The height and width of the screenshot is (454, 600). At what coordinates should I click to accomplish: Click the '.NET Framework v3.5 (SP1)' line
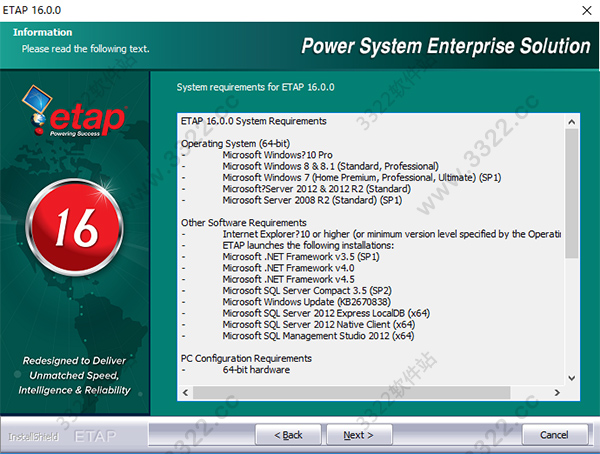[x=301, y=256]
